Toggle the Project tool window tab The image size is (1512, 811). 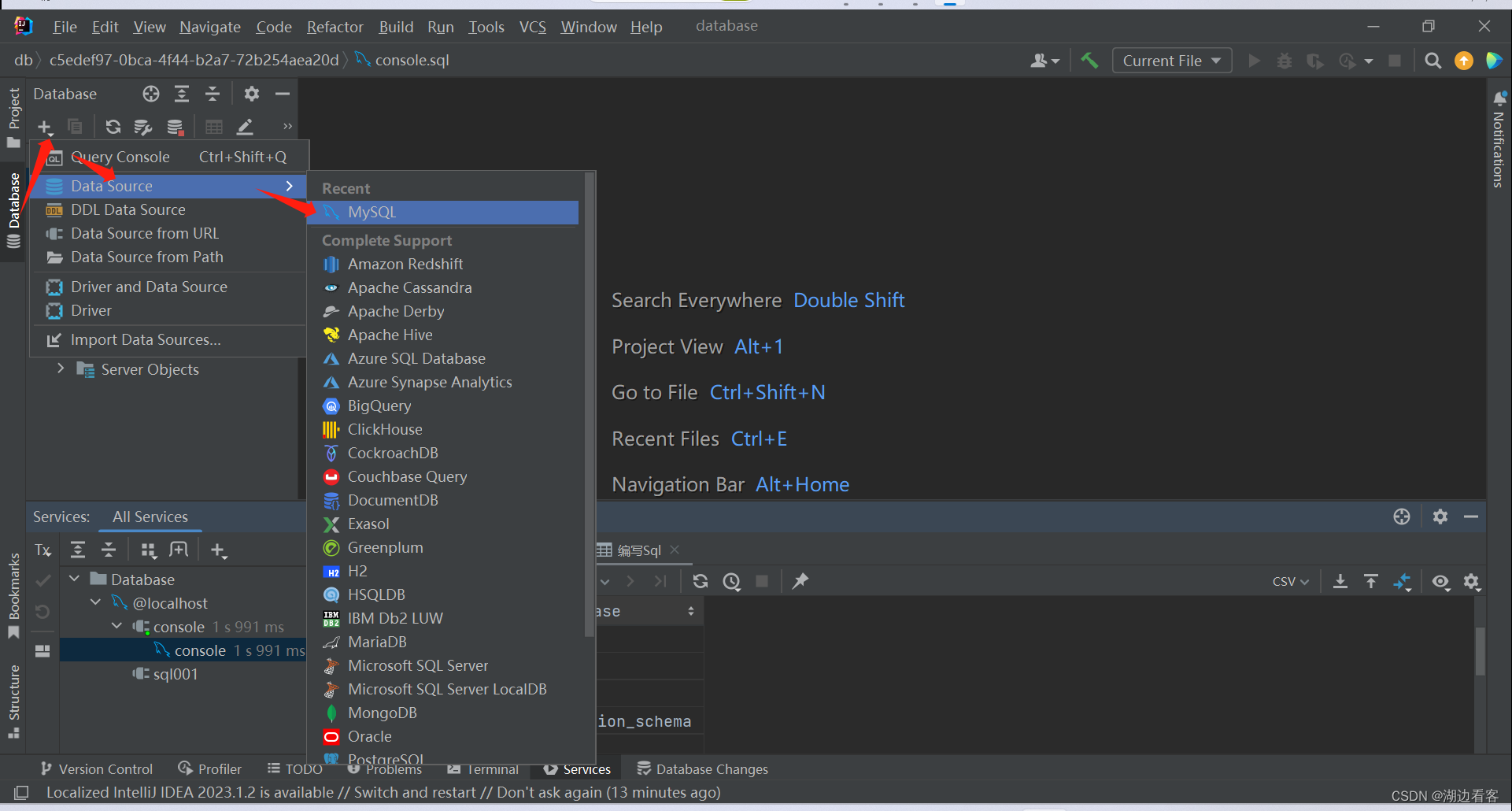[13, 117]
